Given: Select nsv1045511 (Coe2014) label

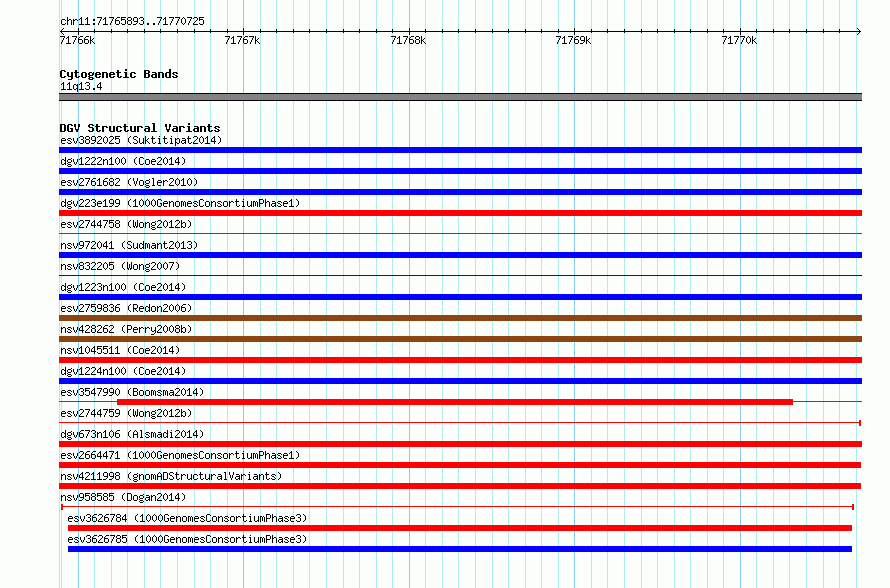Looking at the screenshot, I should 120,350.
